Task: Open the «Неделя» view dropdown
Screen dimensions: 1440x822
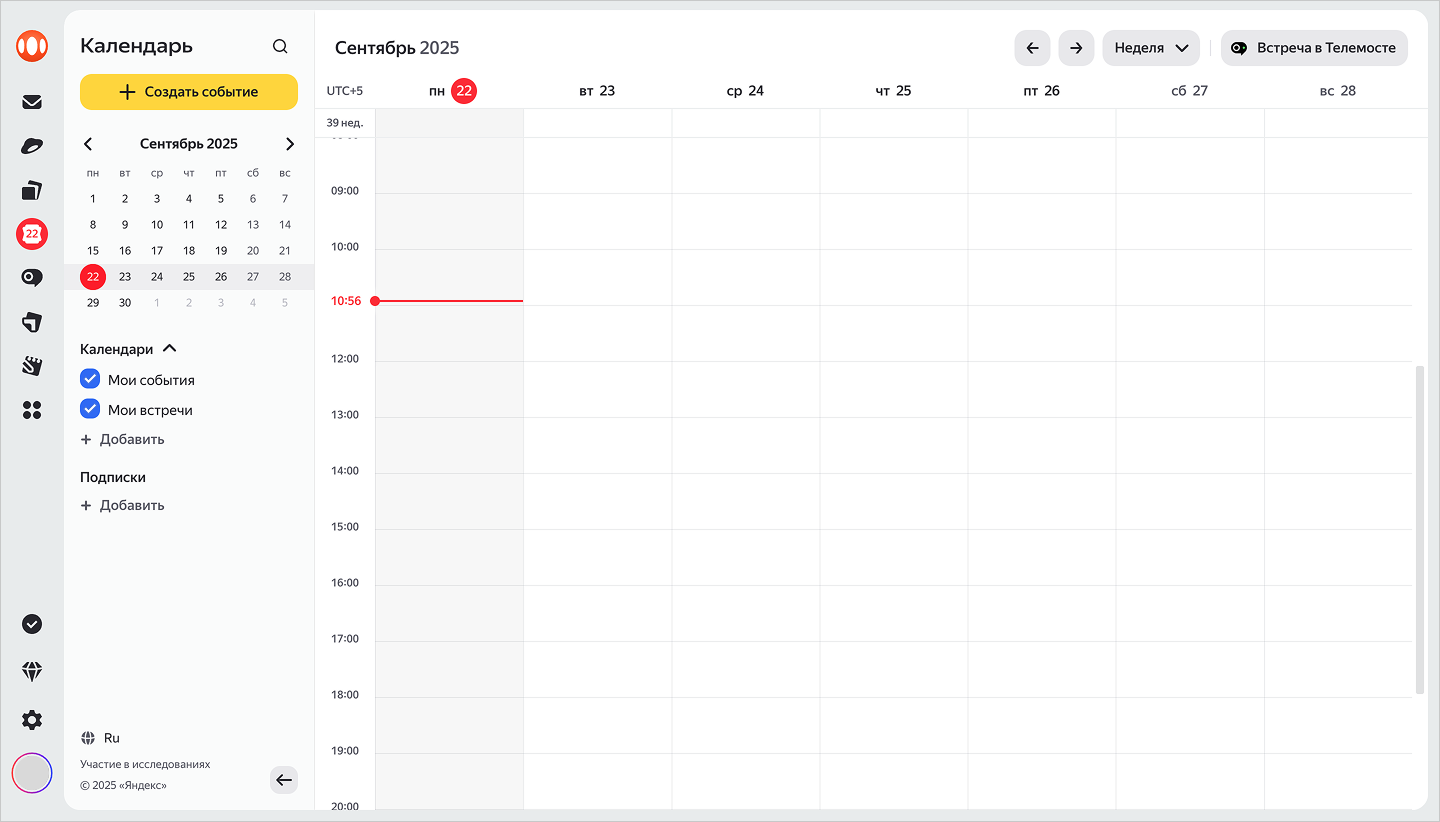Action: [1150, 48]
